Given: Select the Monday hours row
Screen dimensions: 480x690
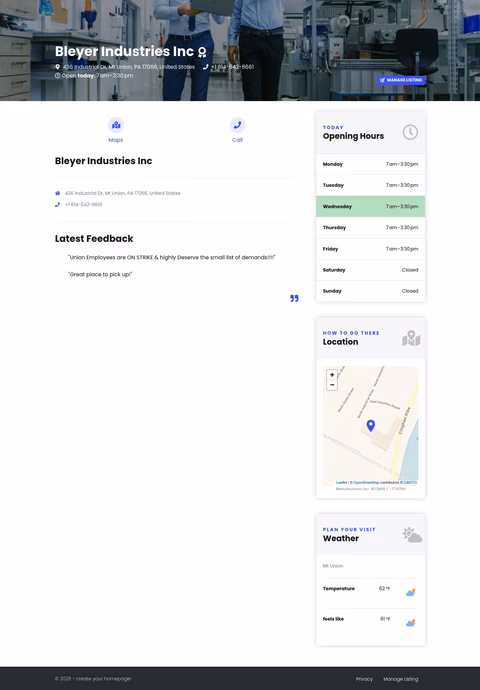Looking at the screenshot, I should [x=370, y=164].
